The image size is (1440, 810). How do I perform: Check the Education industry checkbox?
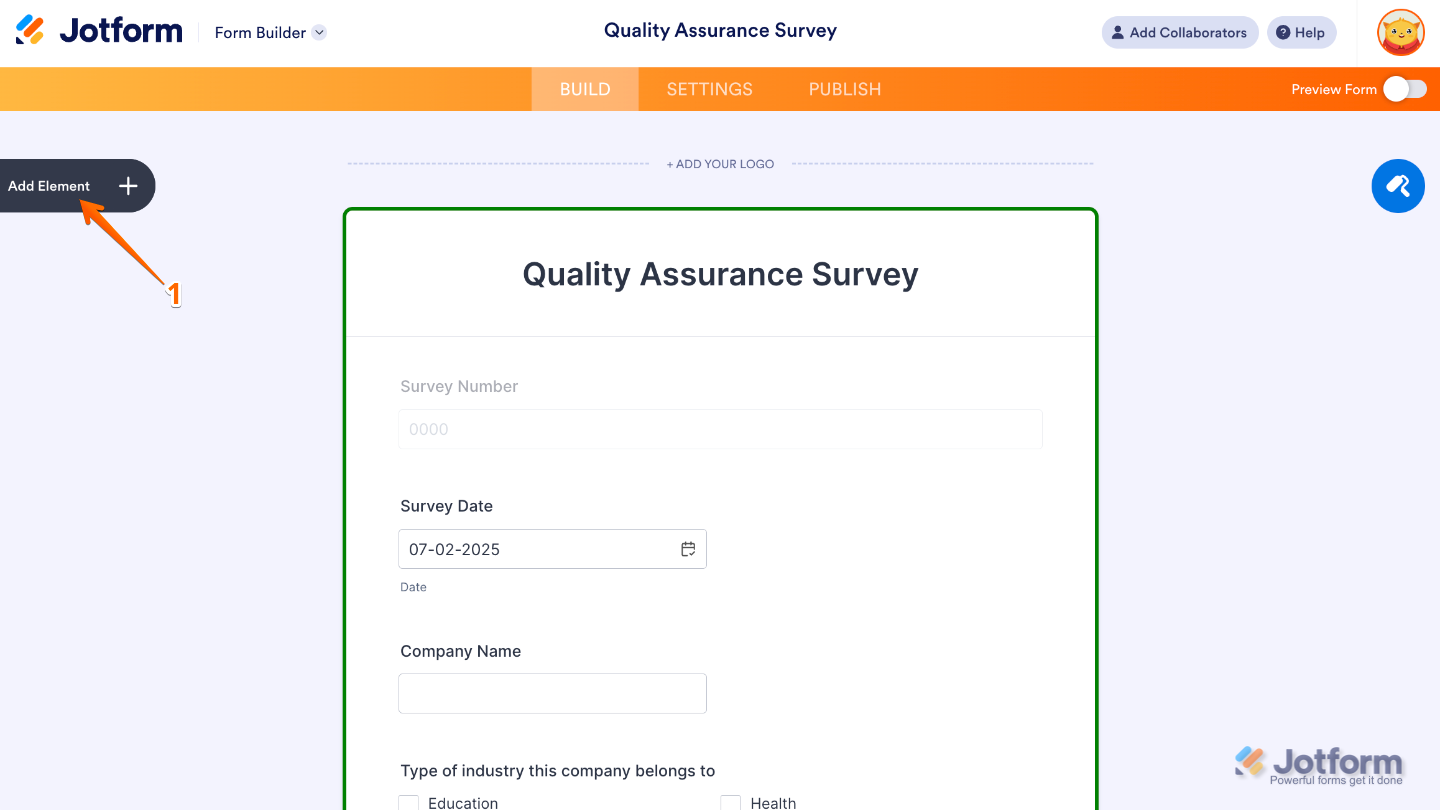click(408, 802)
